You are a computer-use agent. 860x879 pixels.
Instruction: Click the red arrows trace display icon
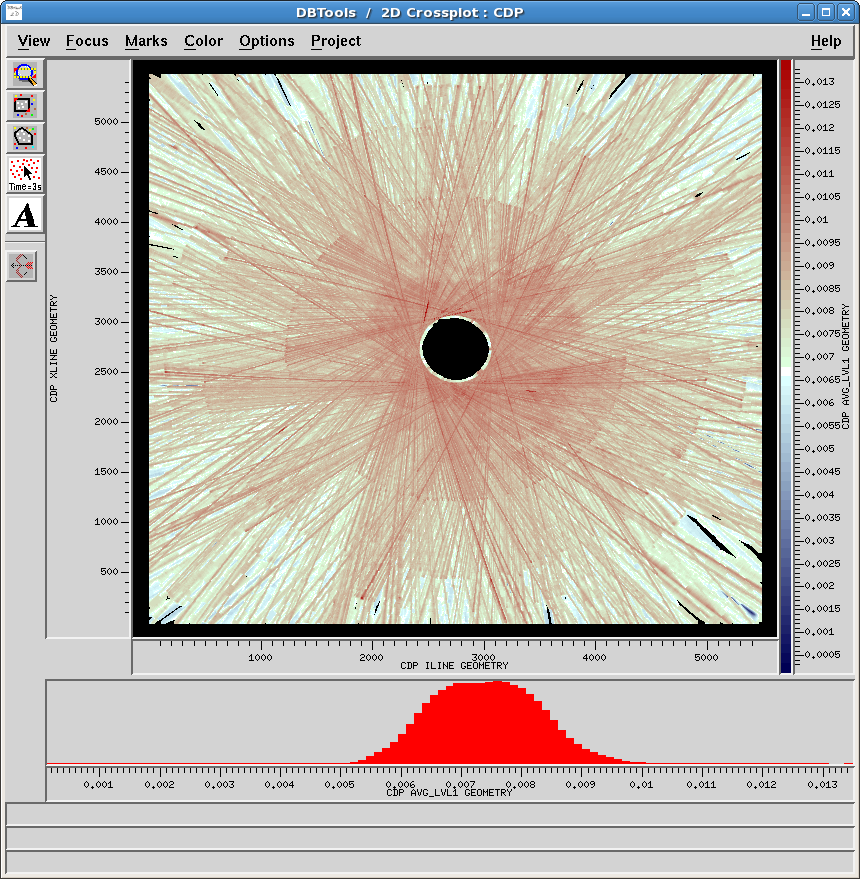22,266
